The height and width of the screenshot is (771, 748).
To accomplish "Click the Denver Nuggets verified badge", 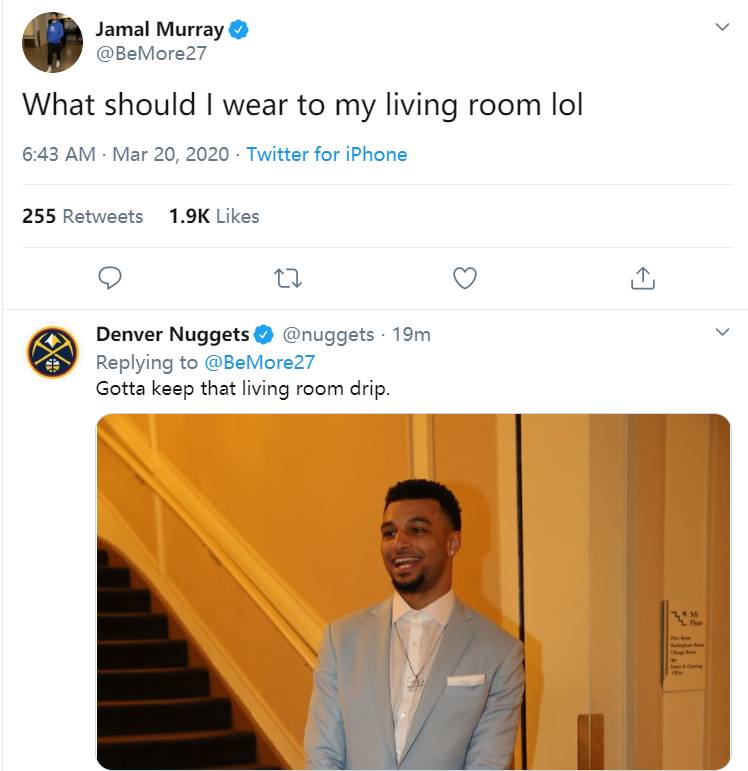I will point(264,334).
